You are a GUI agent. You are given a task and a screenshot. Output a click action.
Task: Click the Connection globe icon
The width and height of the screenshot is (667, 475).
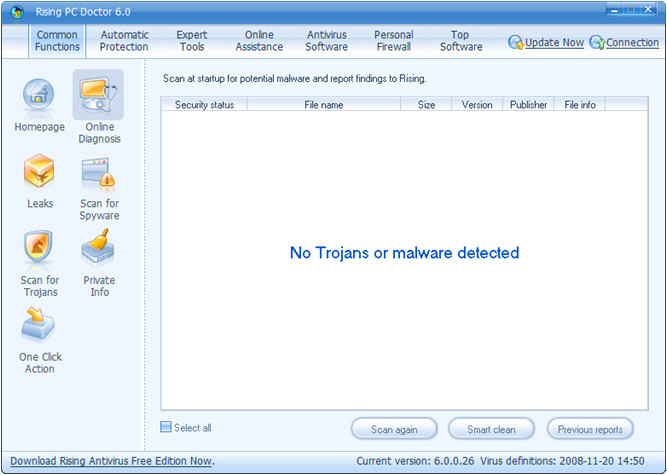pos(597,43)
